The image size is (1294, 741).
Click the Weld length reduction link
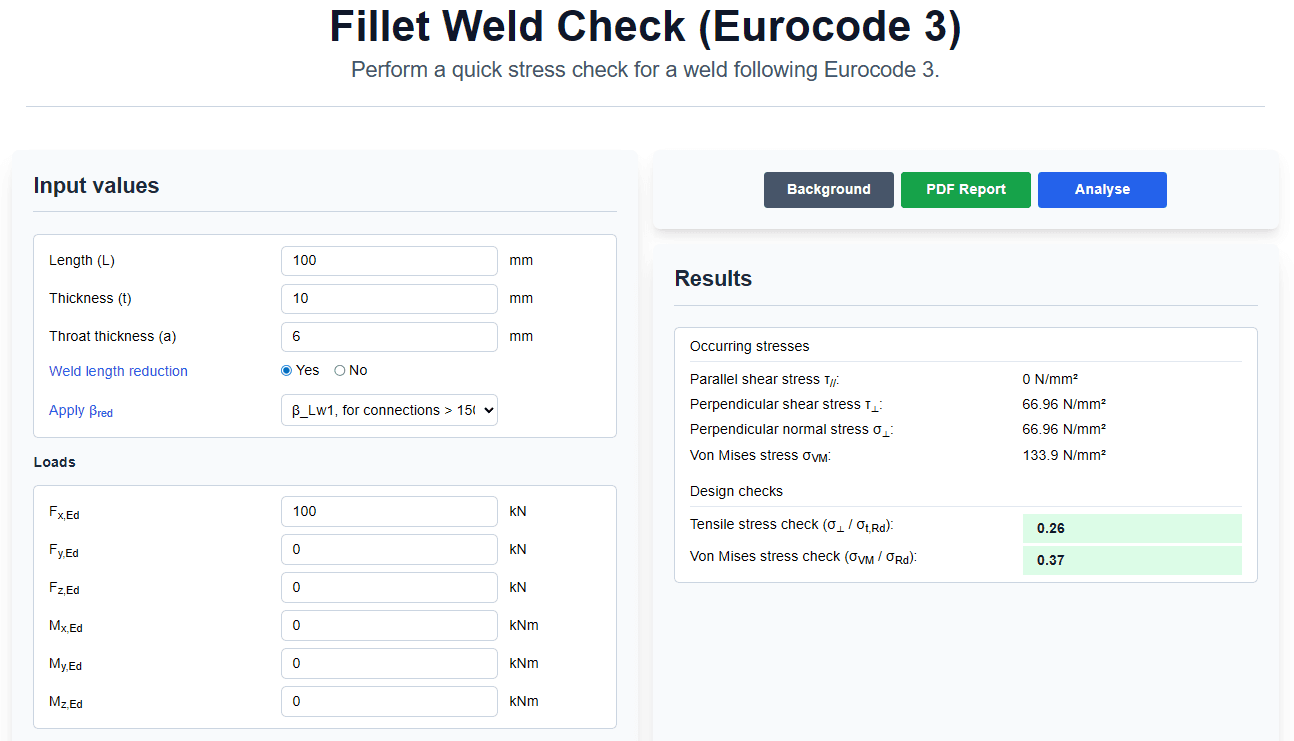[118, 371]
